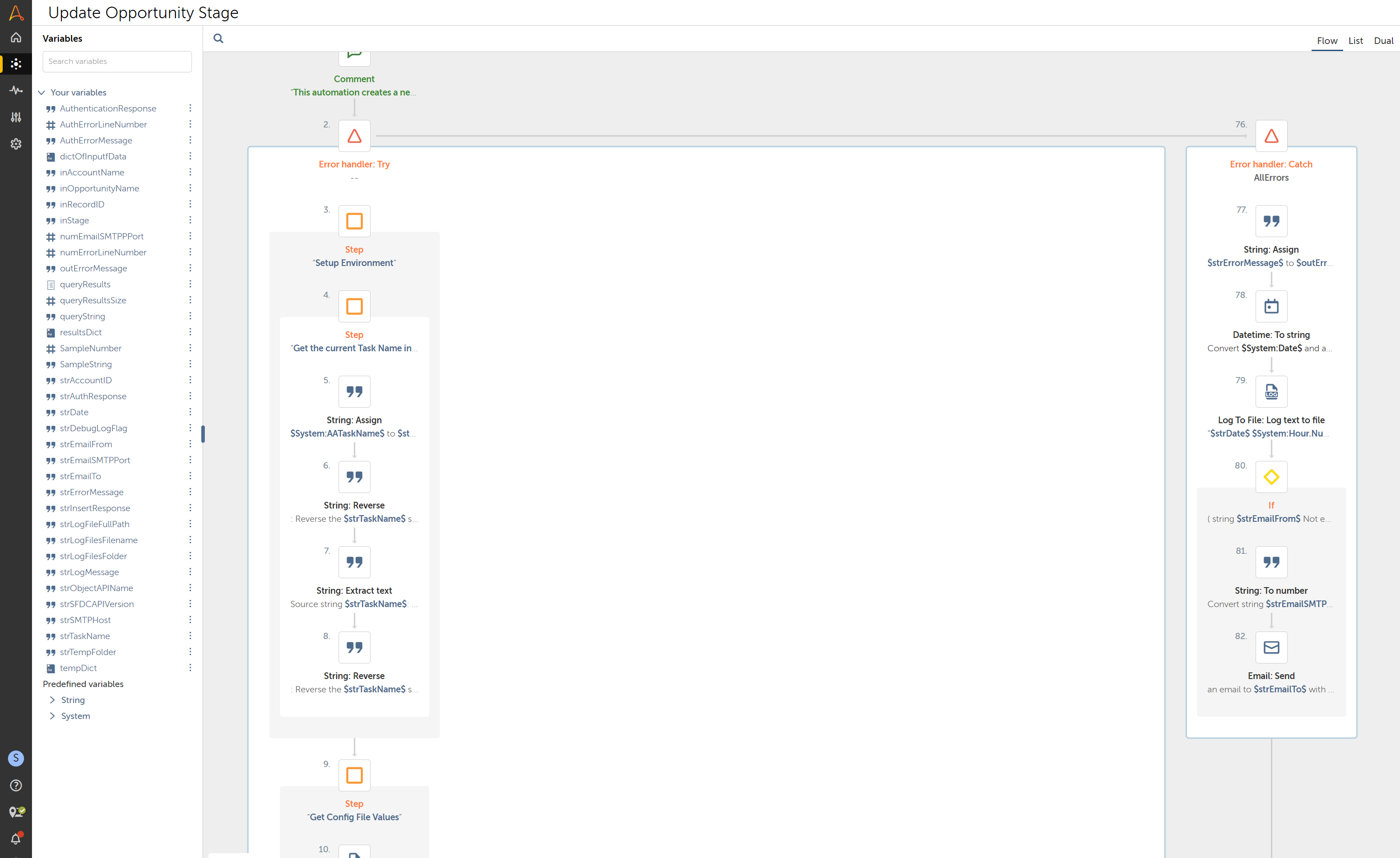The image size is (1400, 858).
Task: Open the Activity pulse icon in the sidebar
Action: (16, 90)
